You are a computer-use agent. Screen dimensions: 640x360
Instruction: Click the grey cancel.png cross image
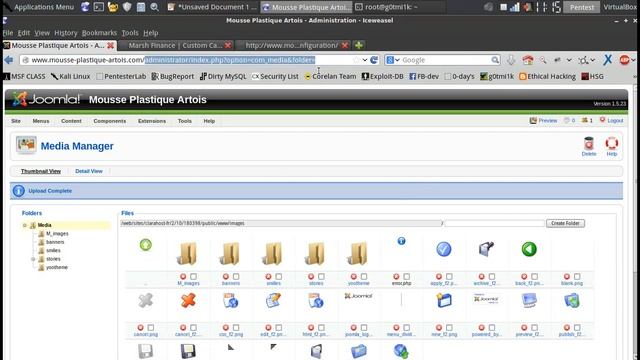coord(145,301)
